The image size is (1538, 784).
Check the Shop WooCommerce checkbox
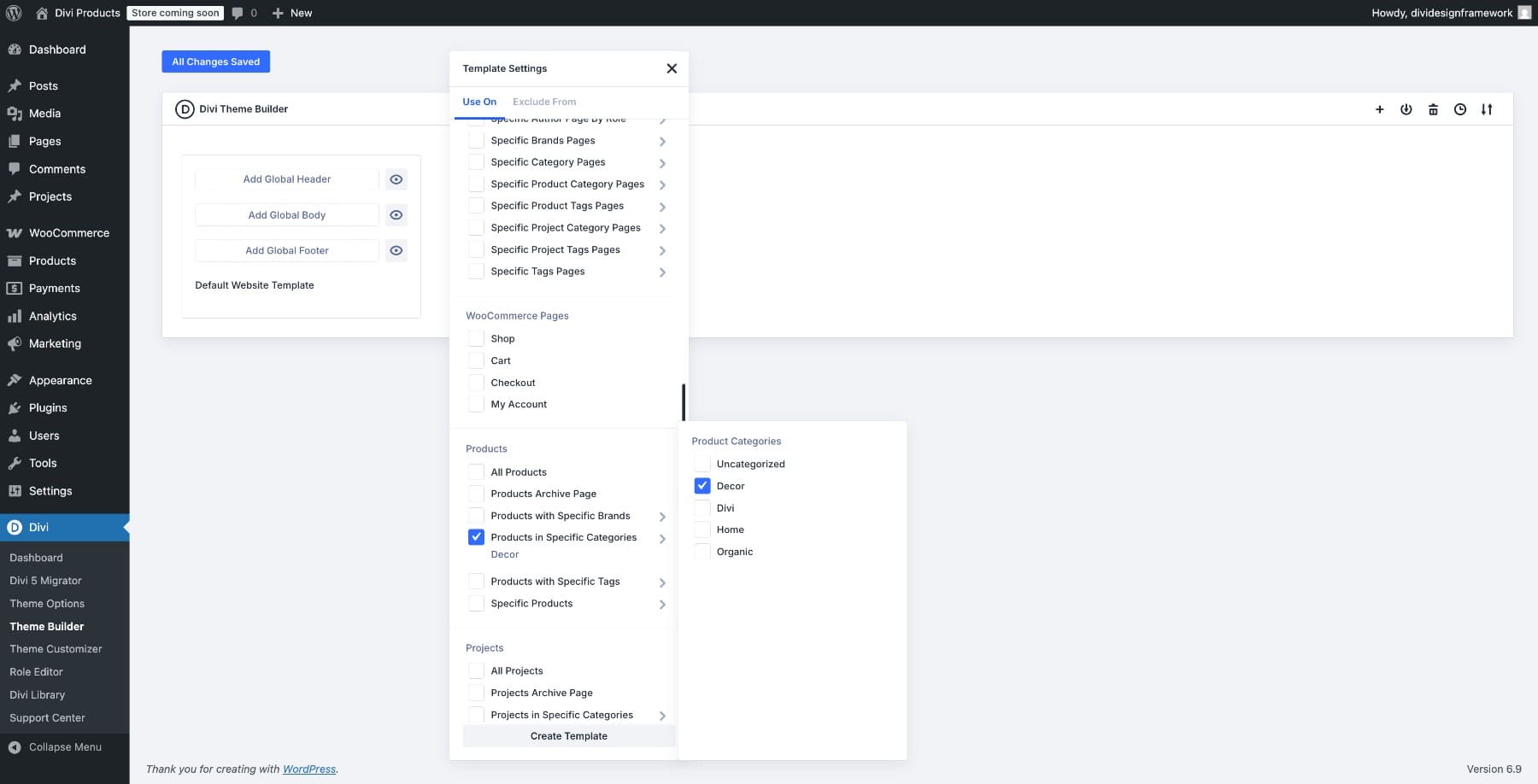coord(476,338)
